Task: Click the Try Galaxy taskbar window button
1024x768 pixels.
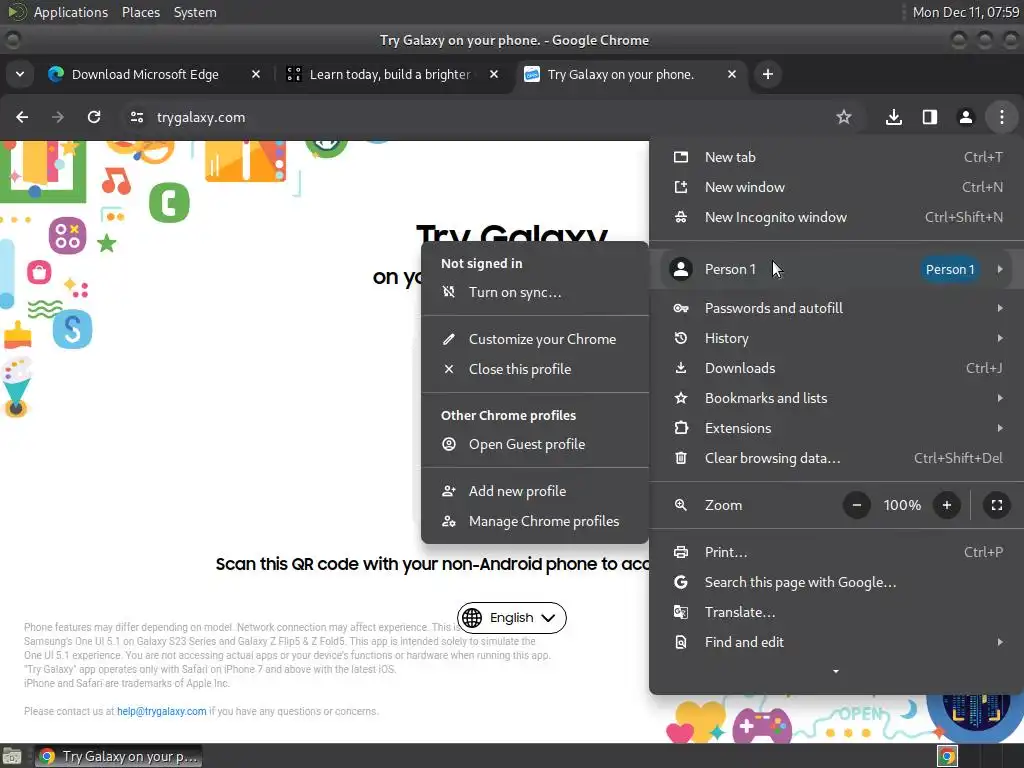Action: (118, 756)
